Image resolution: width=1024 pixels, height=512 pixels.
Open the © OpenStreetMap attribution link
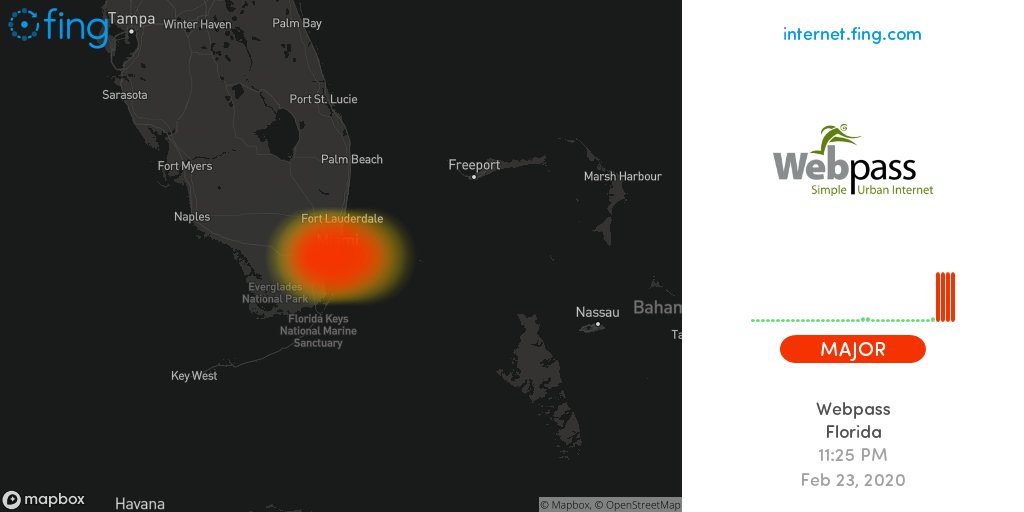click(x=637, y=505)
